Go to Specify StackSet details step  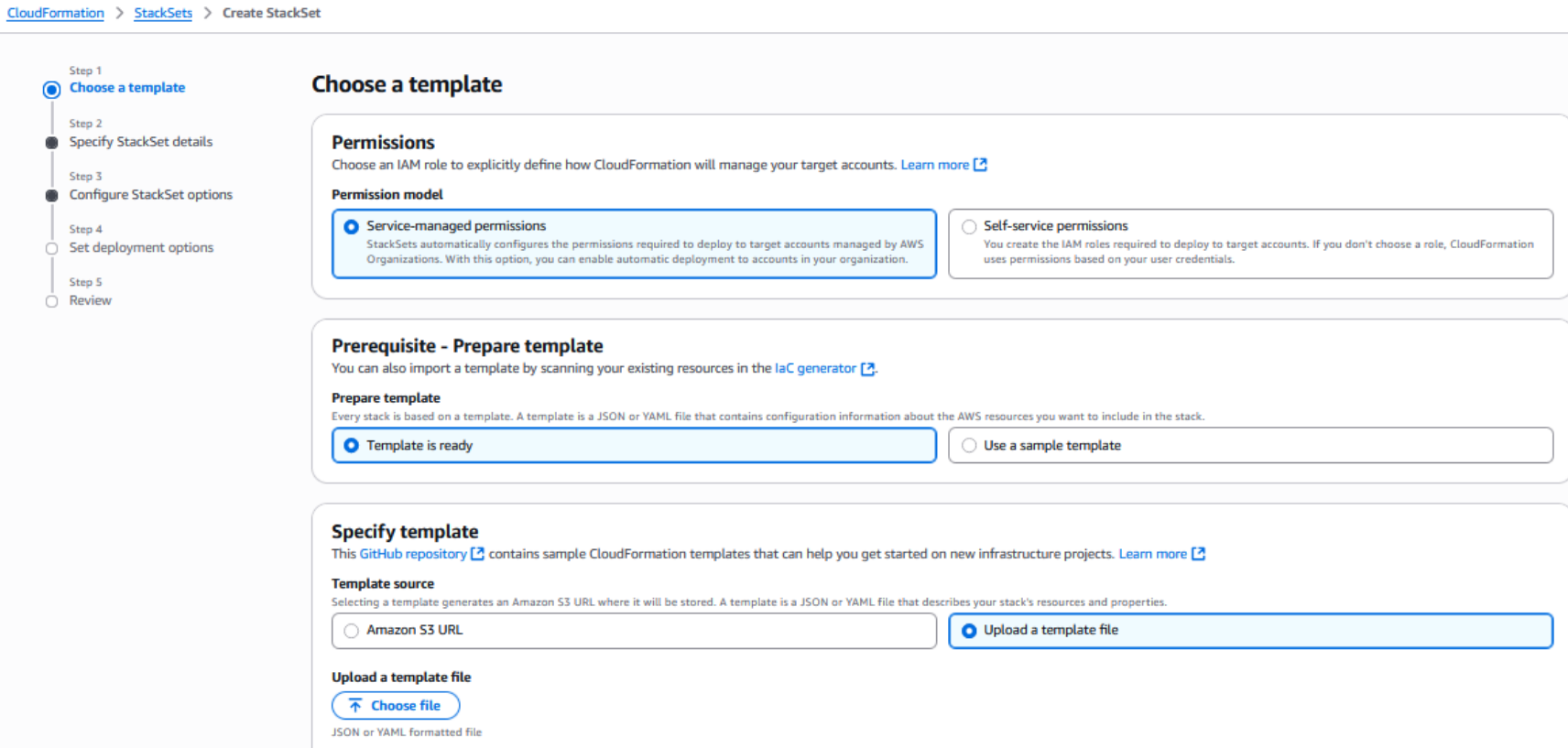click(141, 142)
